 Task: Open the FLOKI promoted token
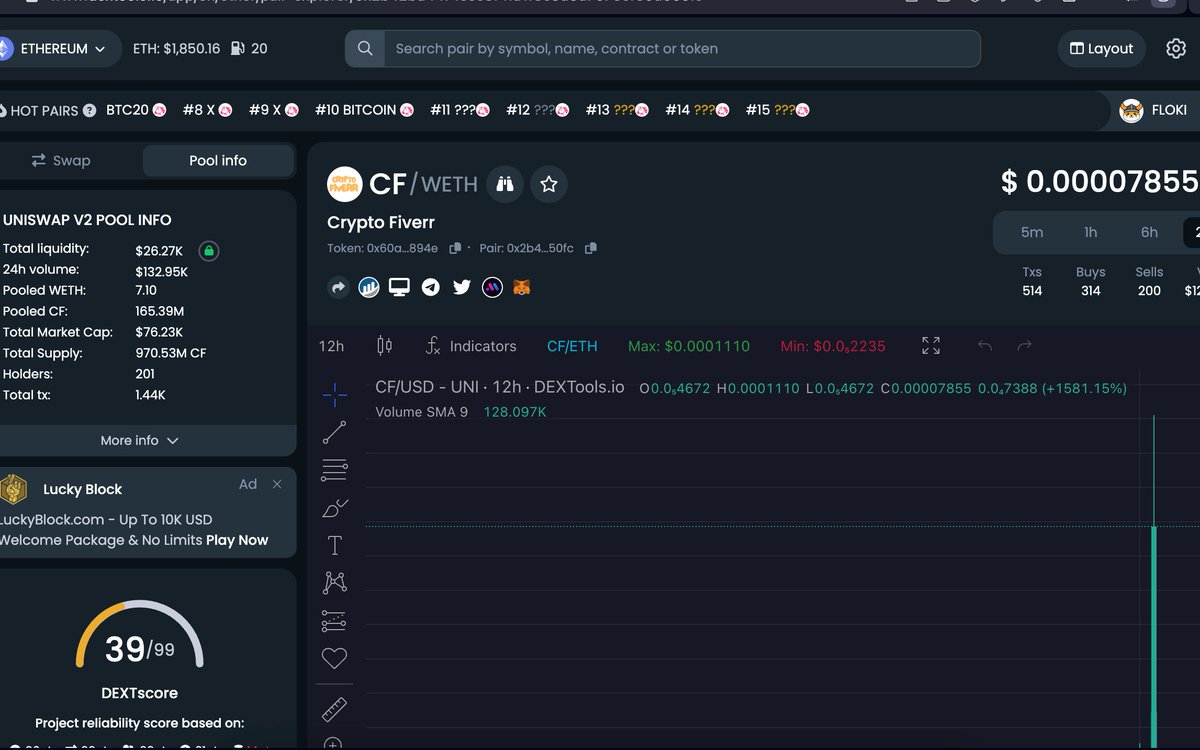[1154, 110]
